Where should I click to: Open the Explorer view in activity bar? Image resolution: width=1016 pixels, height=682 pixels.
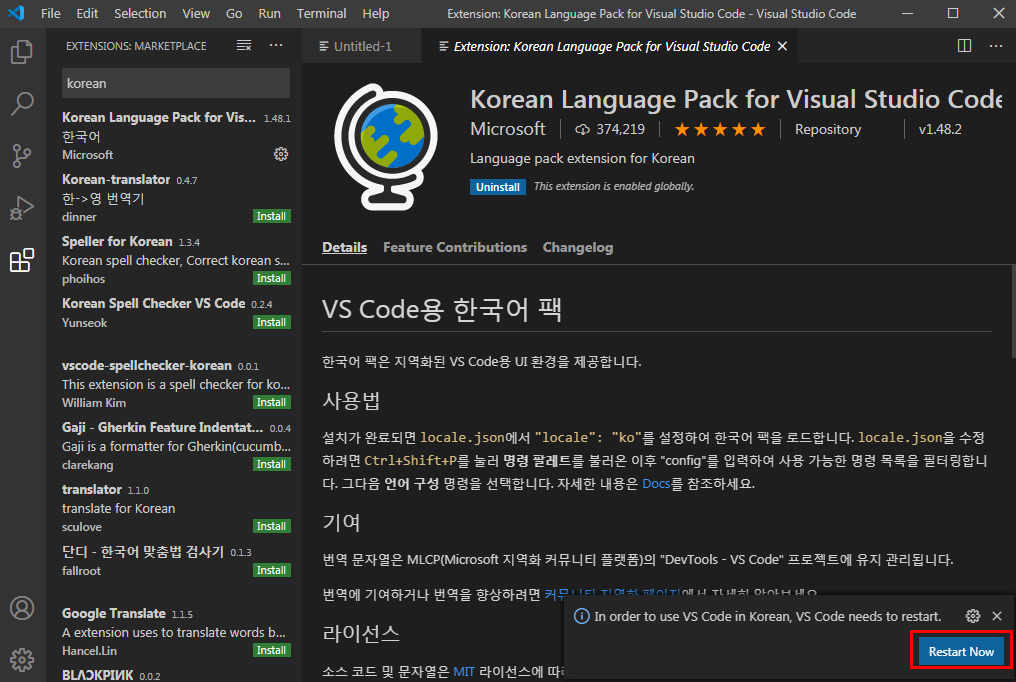22,52
